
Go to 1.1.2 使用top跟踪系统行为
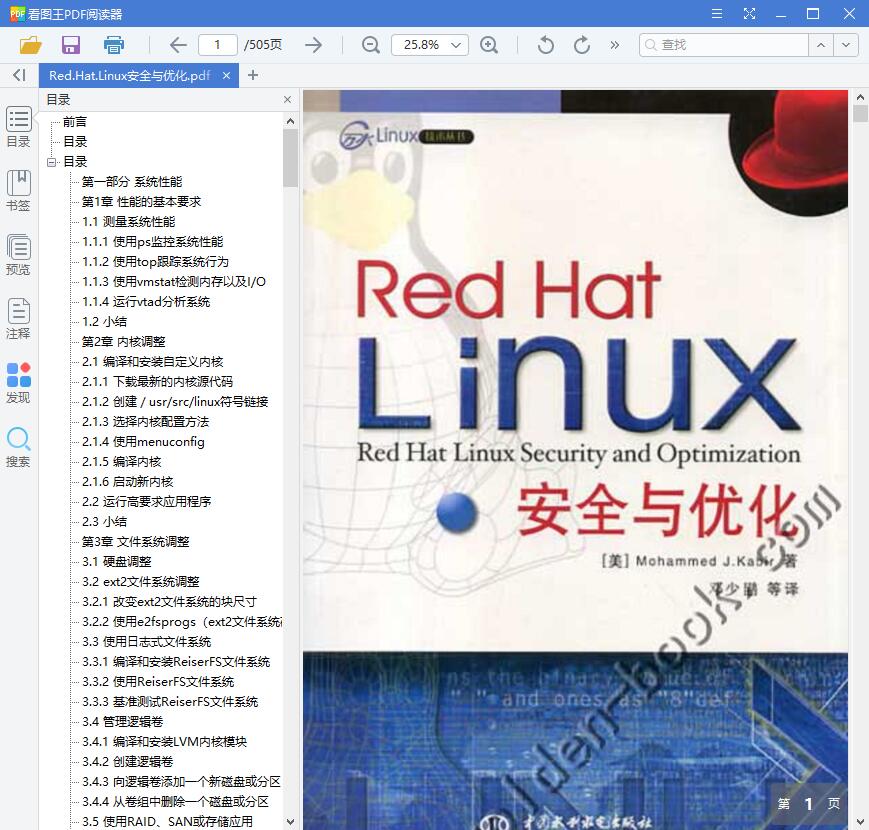(155, 262)
